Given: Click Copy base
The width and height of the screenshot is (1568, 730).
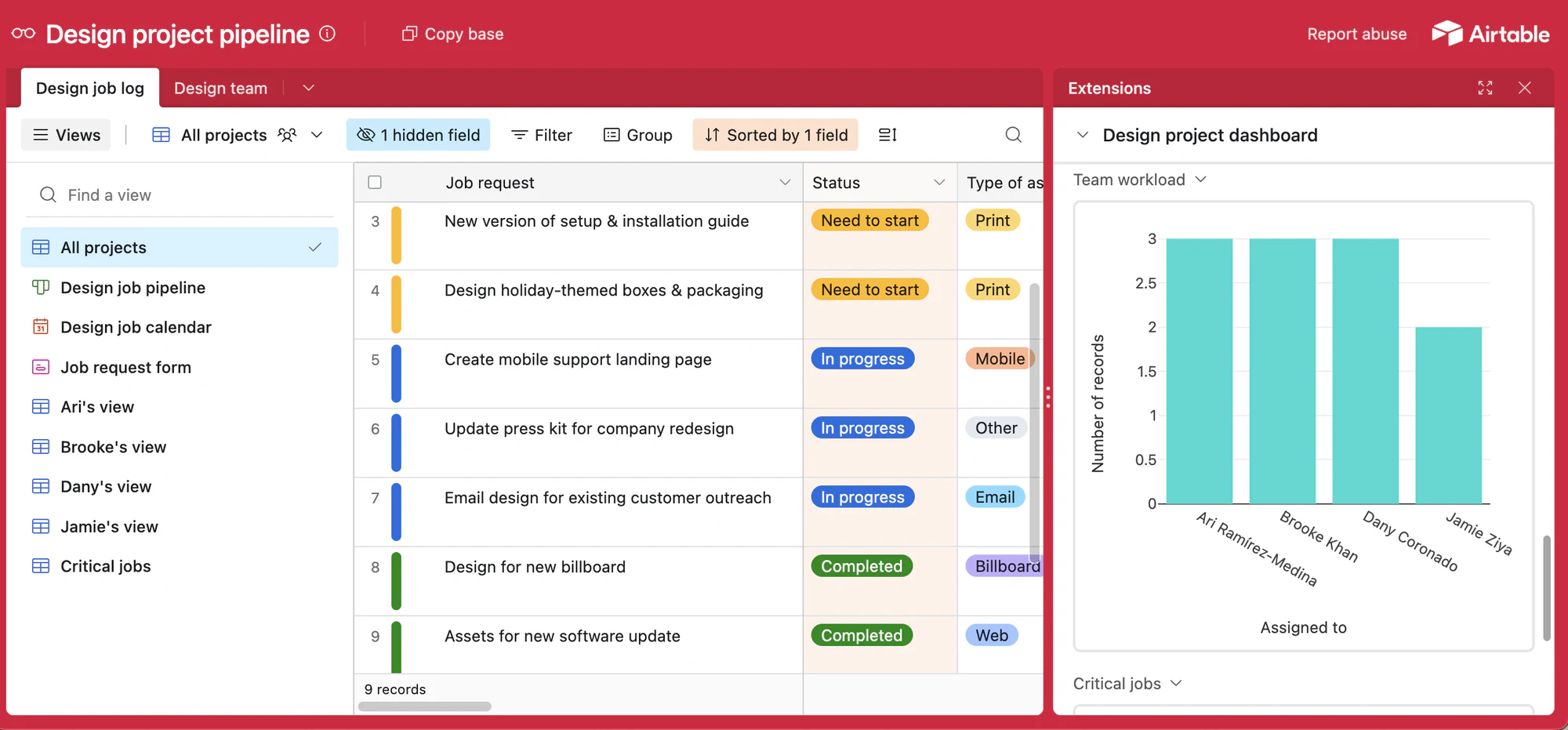Looking at the screenshot, I should [x=453, y=34].
